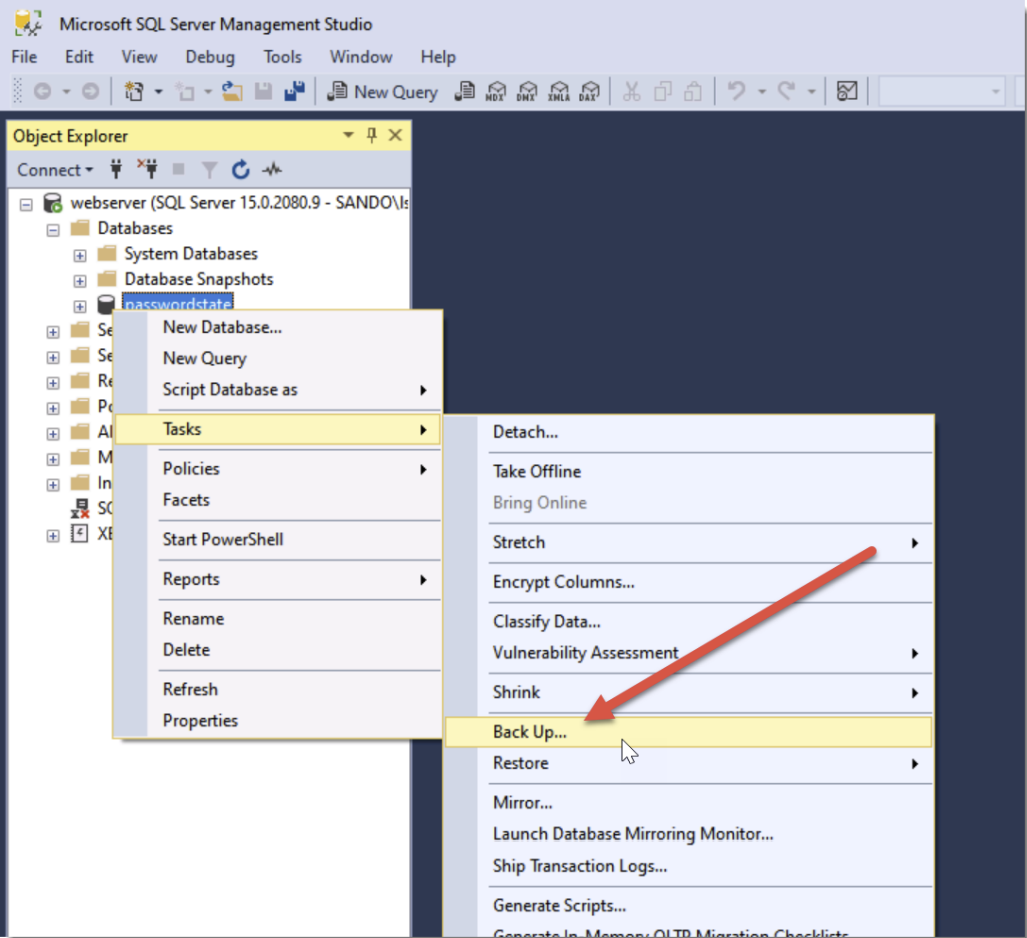Click the Open File folder icon

[232, 92]
